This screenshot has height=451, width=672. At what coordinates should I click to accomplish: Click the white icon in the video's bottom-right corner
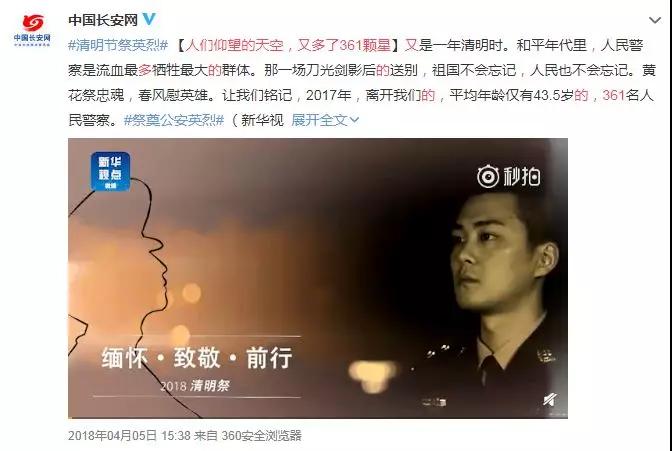(550, 400)
